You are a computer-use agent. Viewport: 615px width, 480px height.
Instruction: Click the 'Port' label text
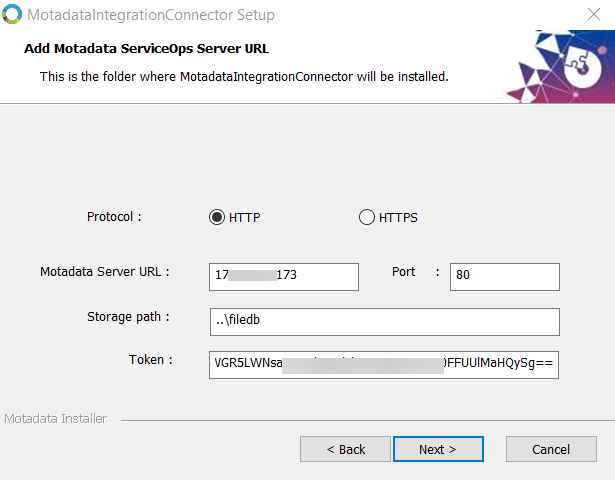coord(405,271)
